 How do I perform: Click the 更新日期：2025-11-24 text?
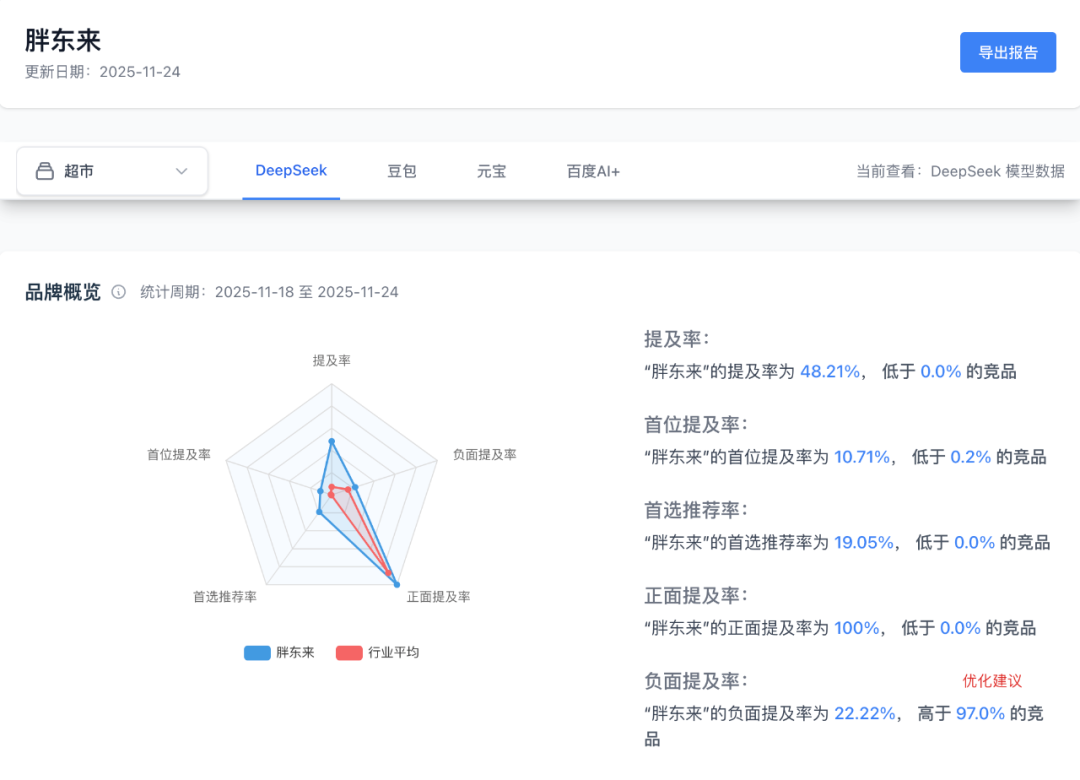103,72
